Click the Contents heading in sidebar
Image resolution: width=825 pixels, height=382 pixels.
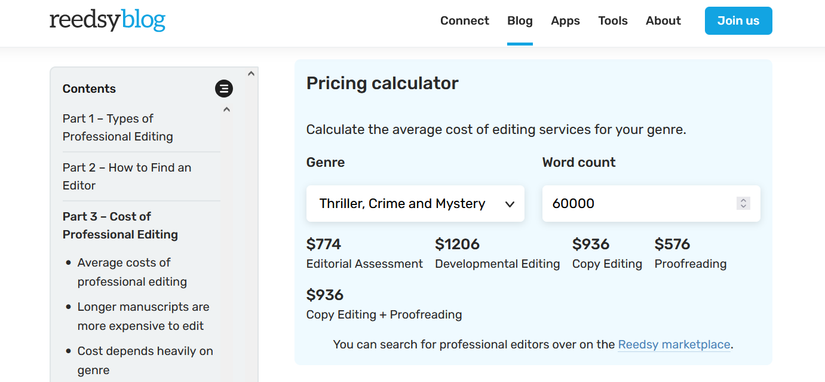[89, 89]
